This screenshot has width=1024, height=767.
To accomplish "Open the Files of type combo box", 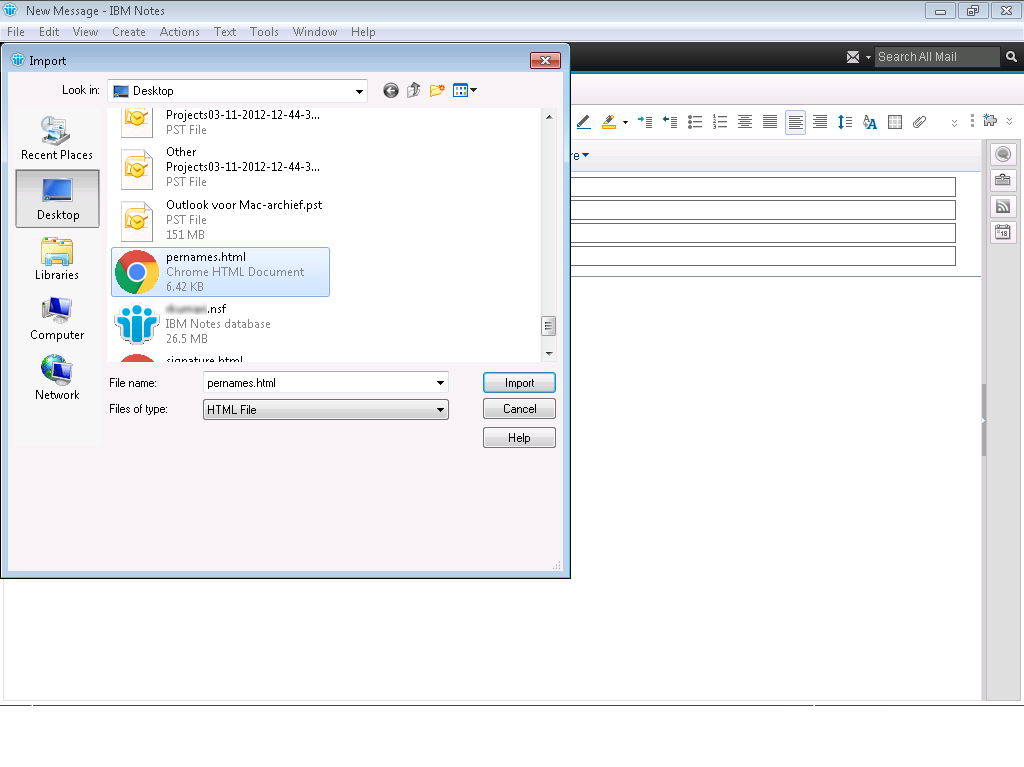I will (326, 410).
